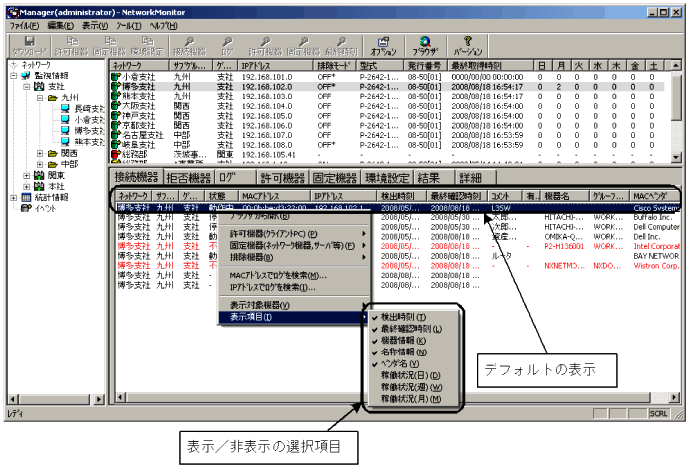688x467 pixels.
Task: Select the 熊本支社 monitor icon in tree
Action: [65, 141]
